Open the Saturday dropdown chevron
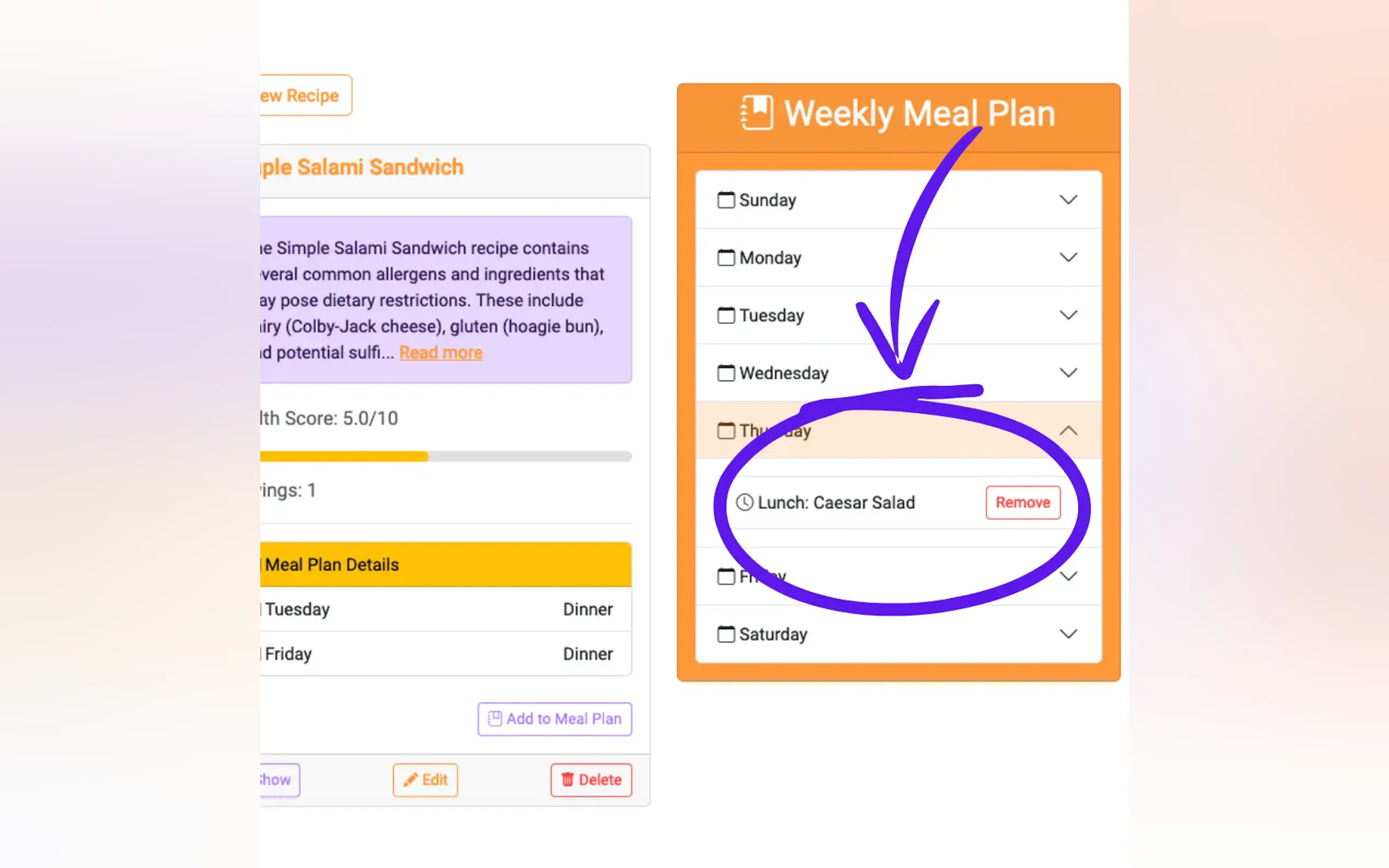The image size is (1389, 868). click(1068, 635)
